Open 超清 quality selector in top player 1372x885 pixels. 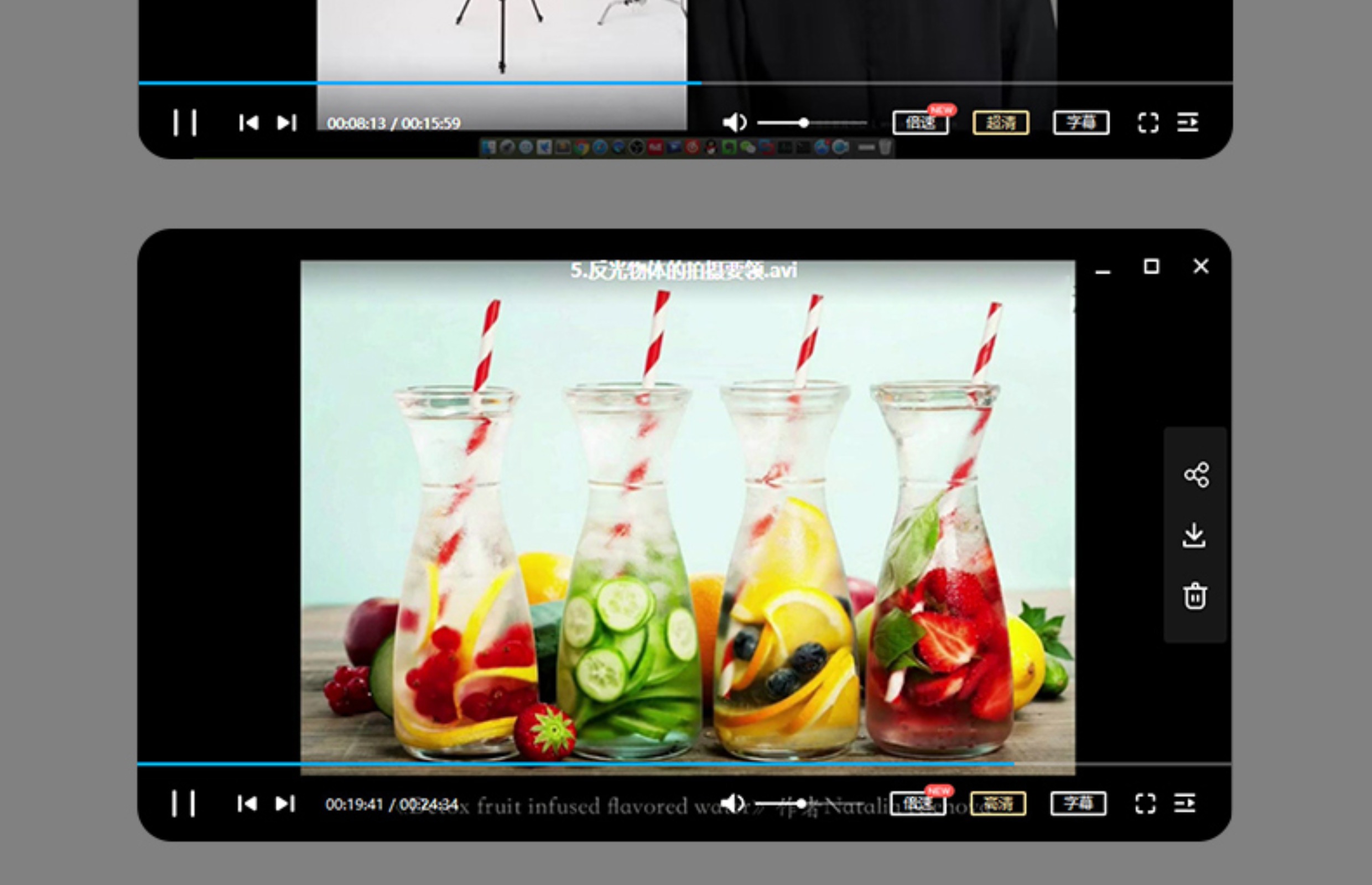[1000, 122]
